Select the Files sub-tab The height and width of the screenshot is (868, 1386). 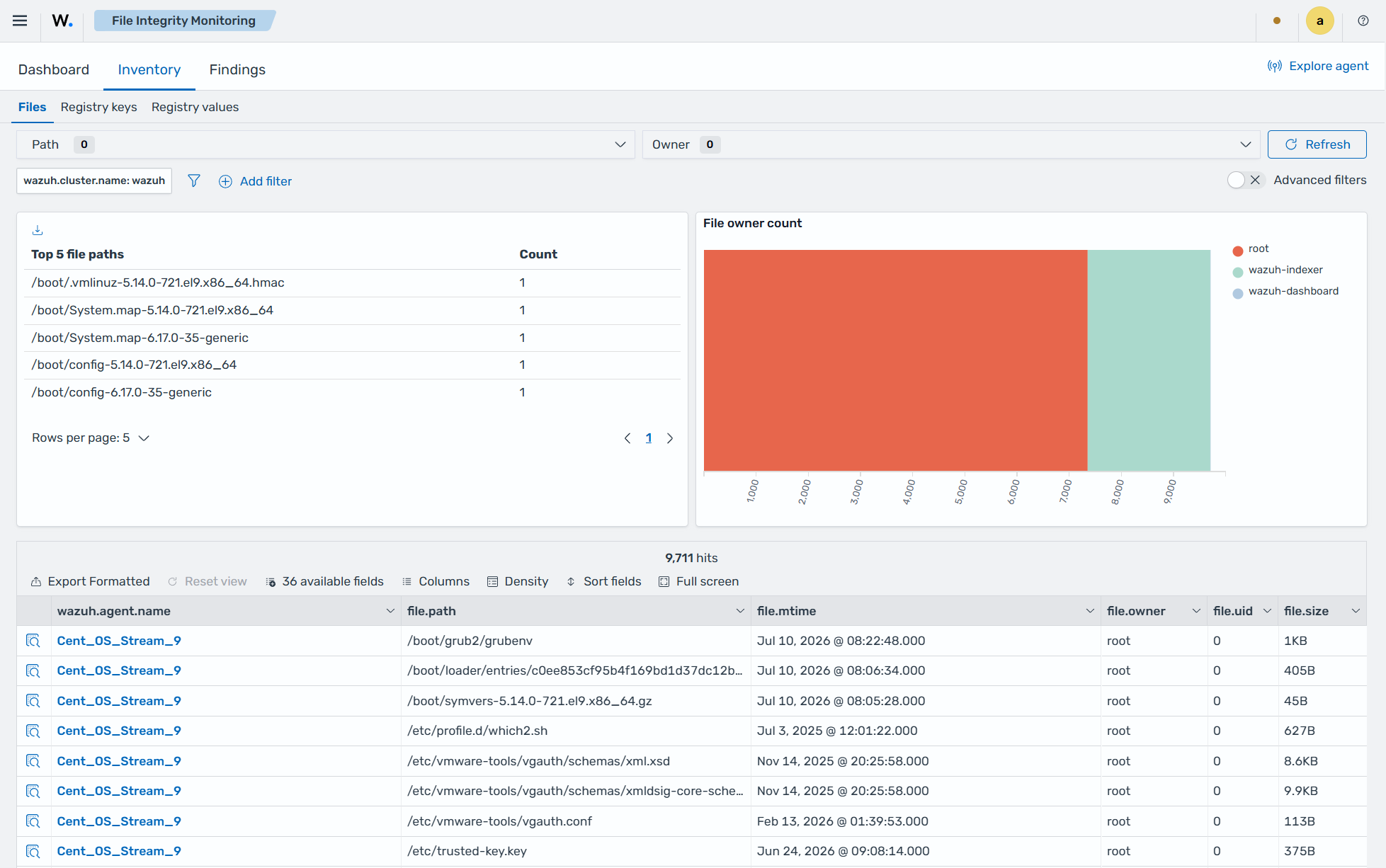[33, 107]
